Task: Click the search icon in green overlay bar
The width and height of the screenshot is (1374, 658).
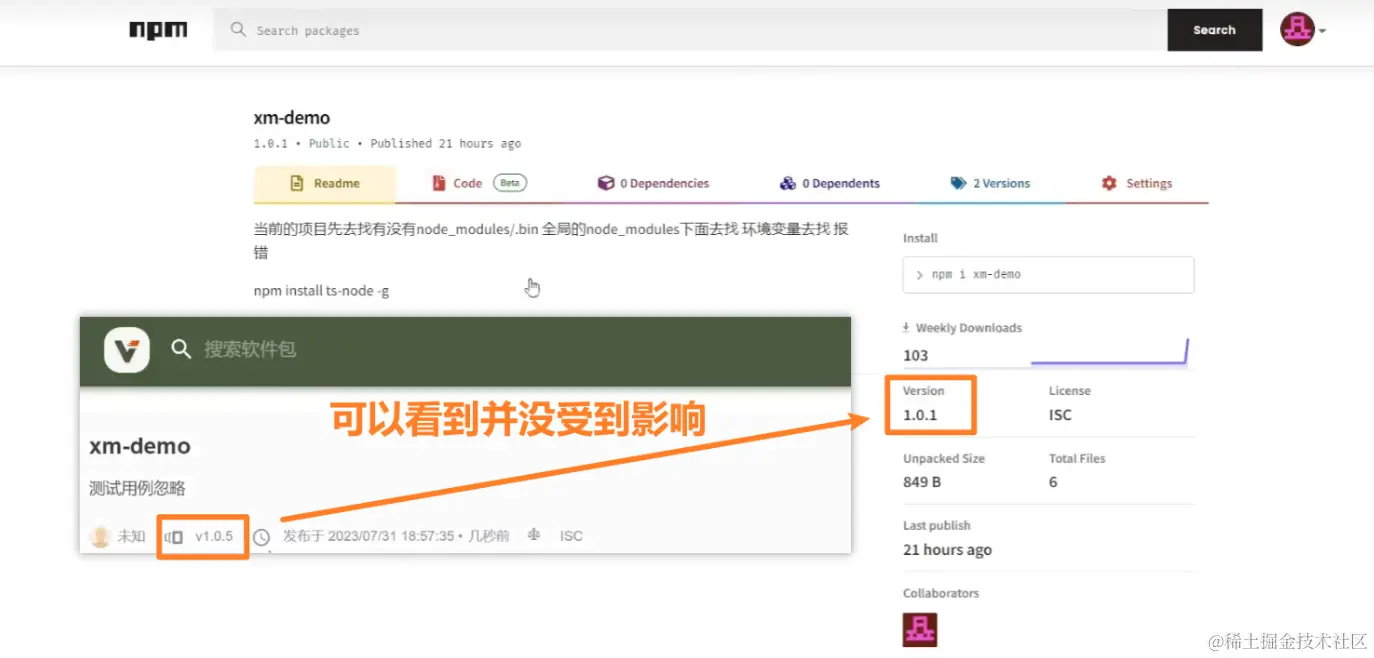Action: [x=181, y=349]
